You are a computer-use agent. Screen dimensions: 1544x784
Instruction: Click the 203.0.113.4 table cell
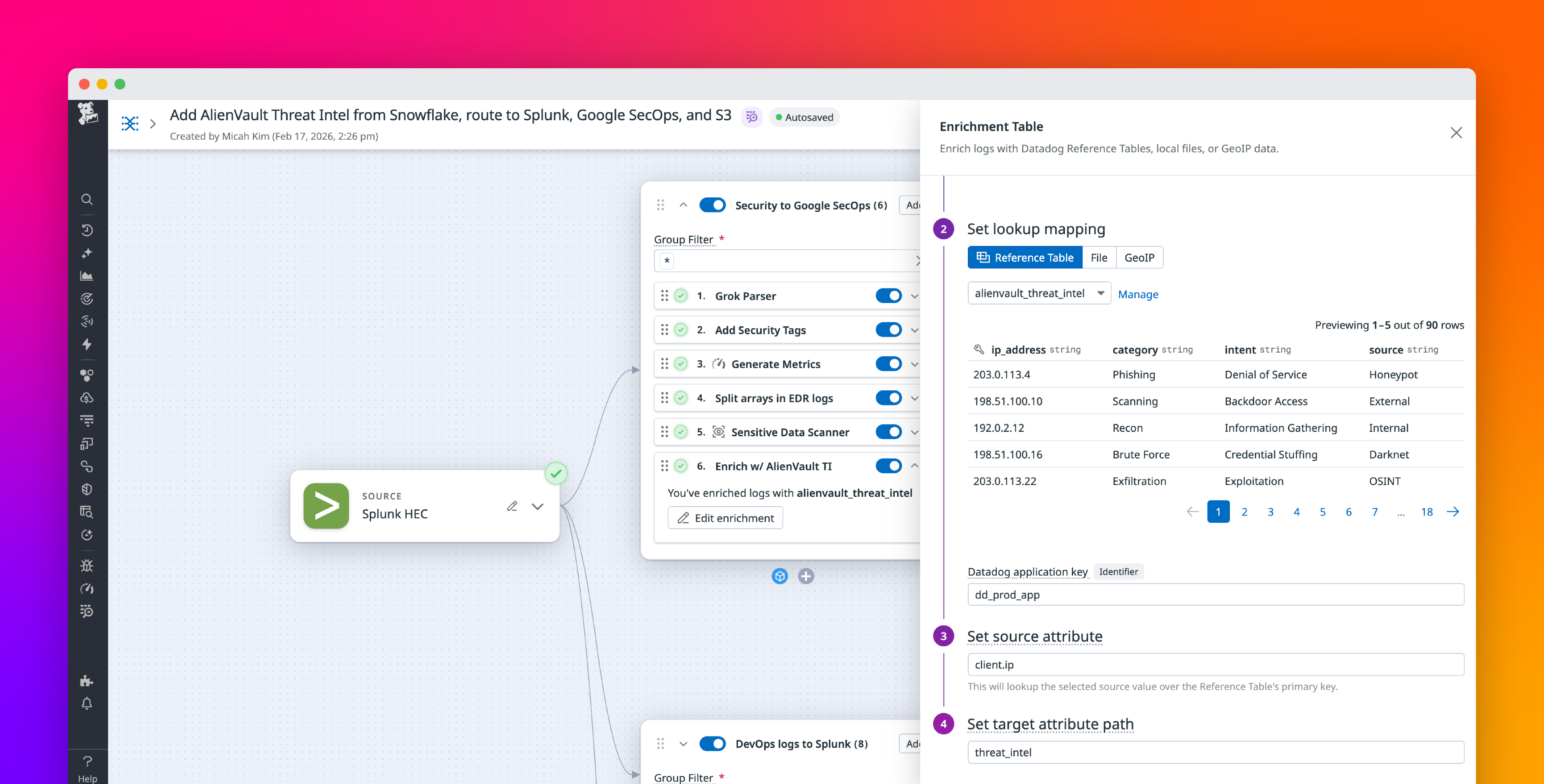(1002, 375)
